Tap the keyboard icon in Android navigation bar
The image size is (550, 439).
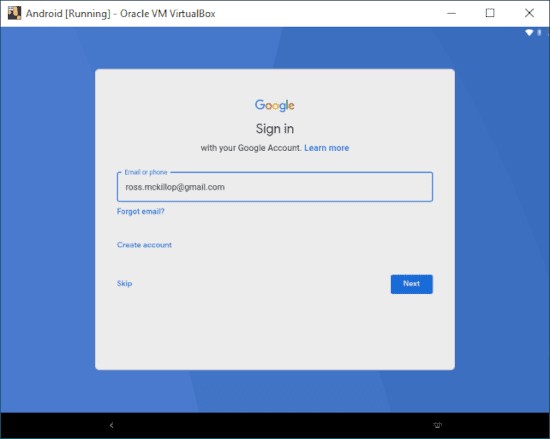click(437, 425)
